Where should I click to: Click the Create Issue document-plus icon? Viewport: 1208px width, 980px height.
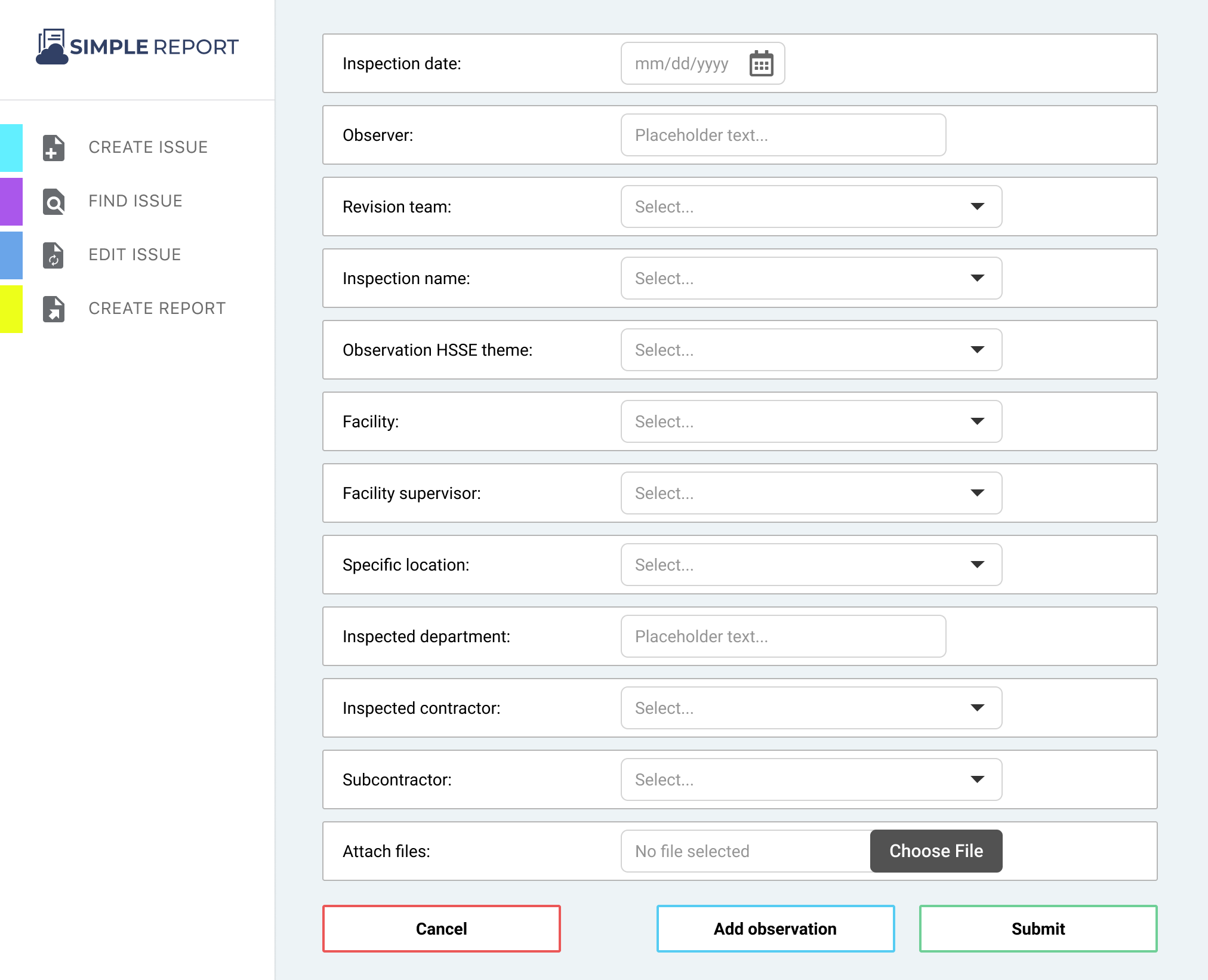[x=53, y=148]
